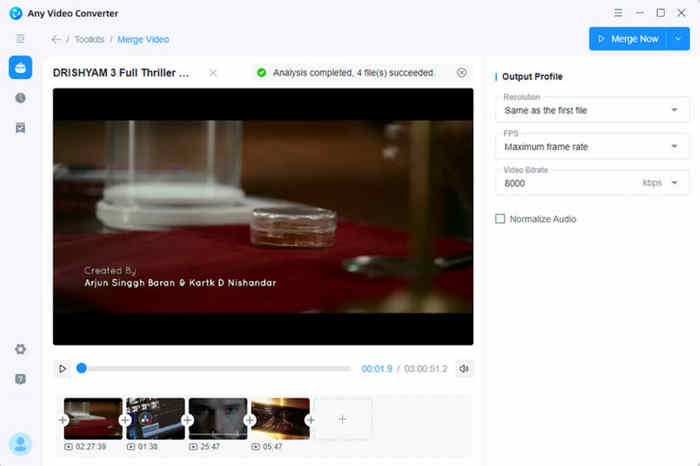This screenshot has height=466, width=700.
Task: Click the Merge Now button
Action: (628, 39)
